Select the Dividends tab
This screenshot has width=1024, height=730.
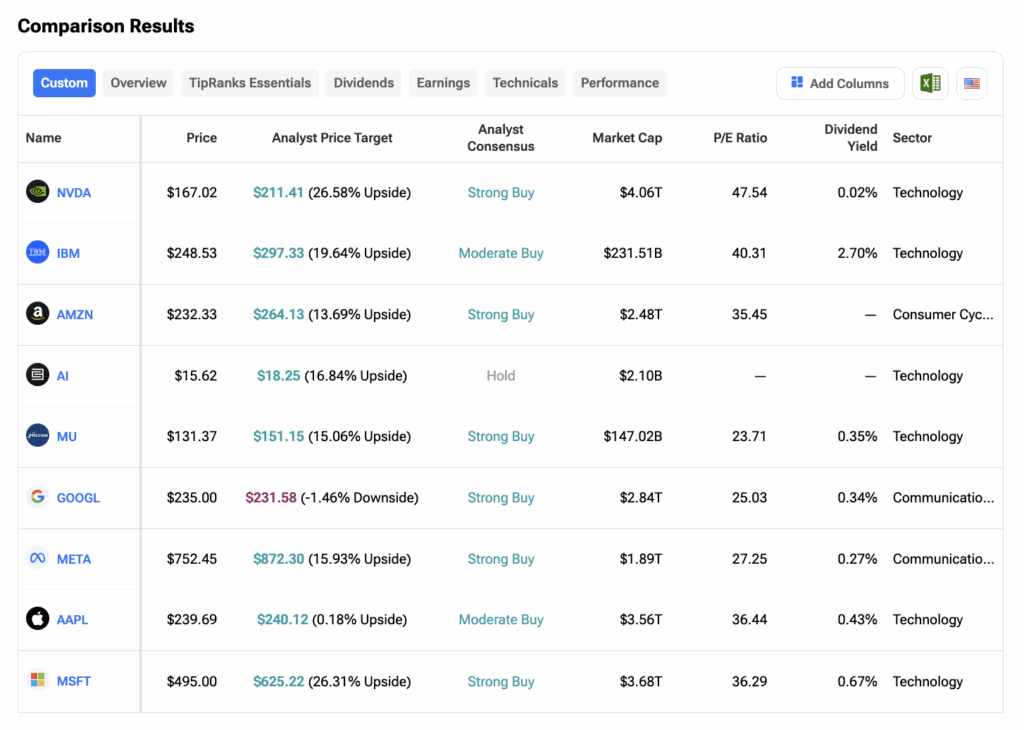click(x=363, y=83)
